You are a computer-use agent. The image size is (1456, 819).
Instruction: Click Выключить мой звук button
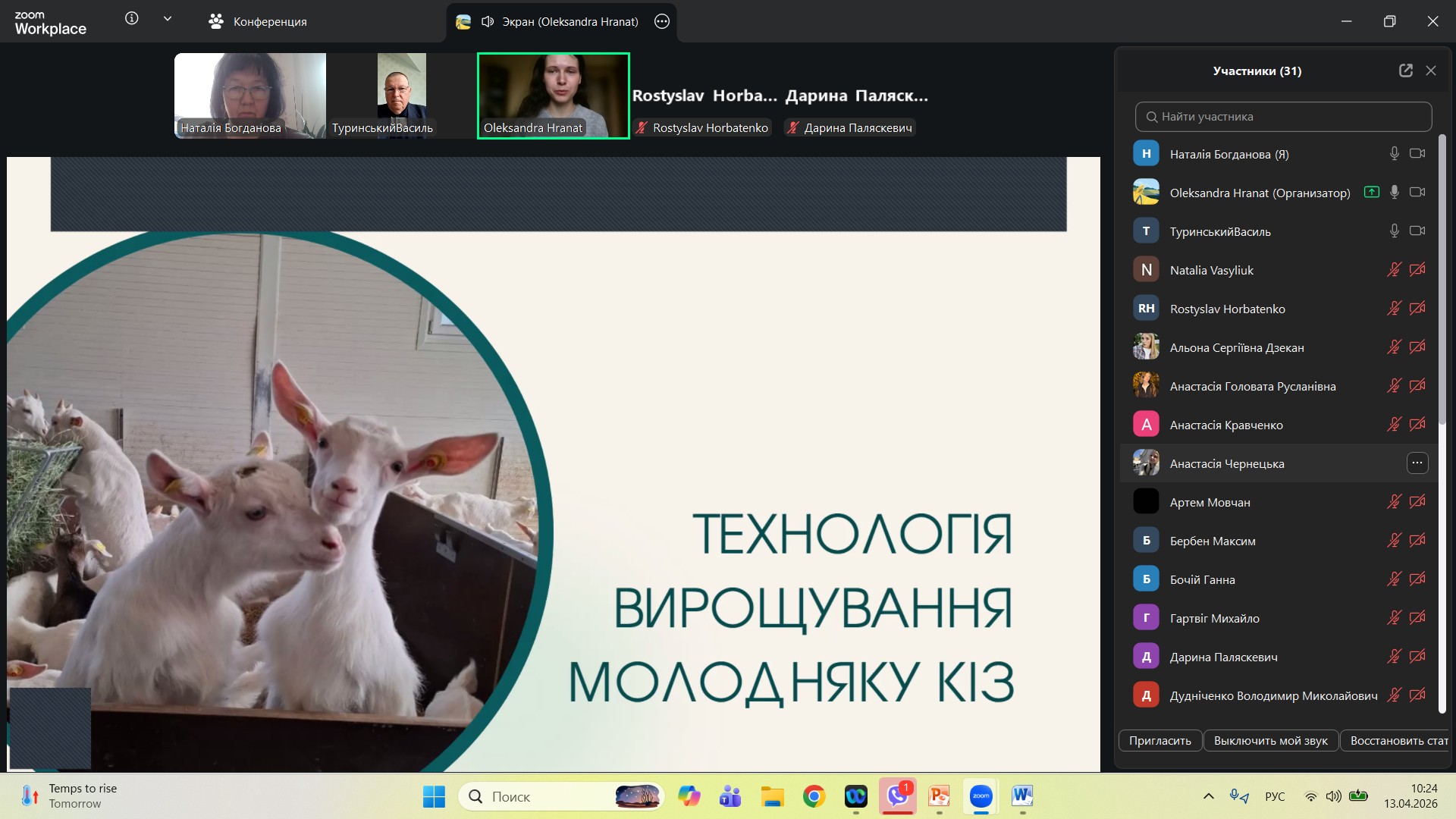click(1270, 741)
